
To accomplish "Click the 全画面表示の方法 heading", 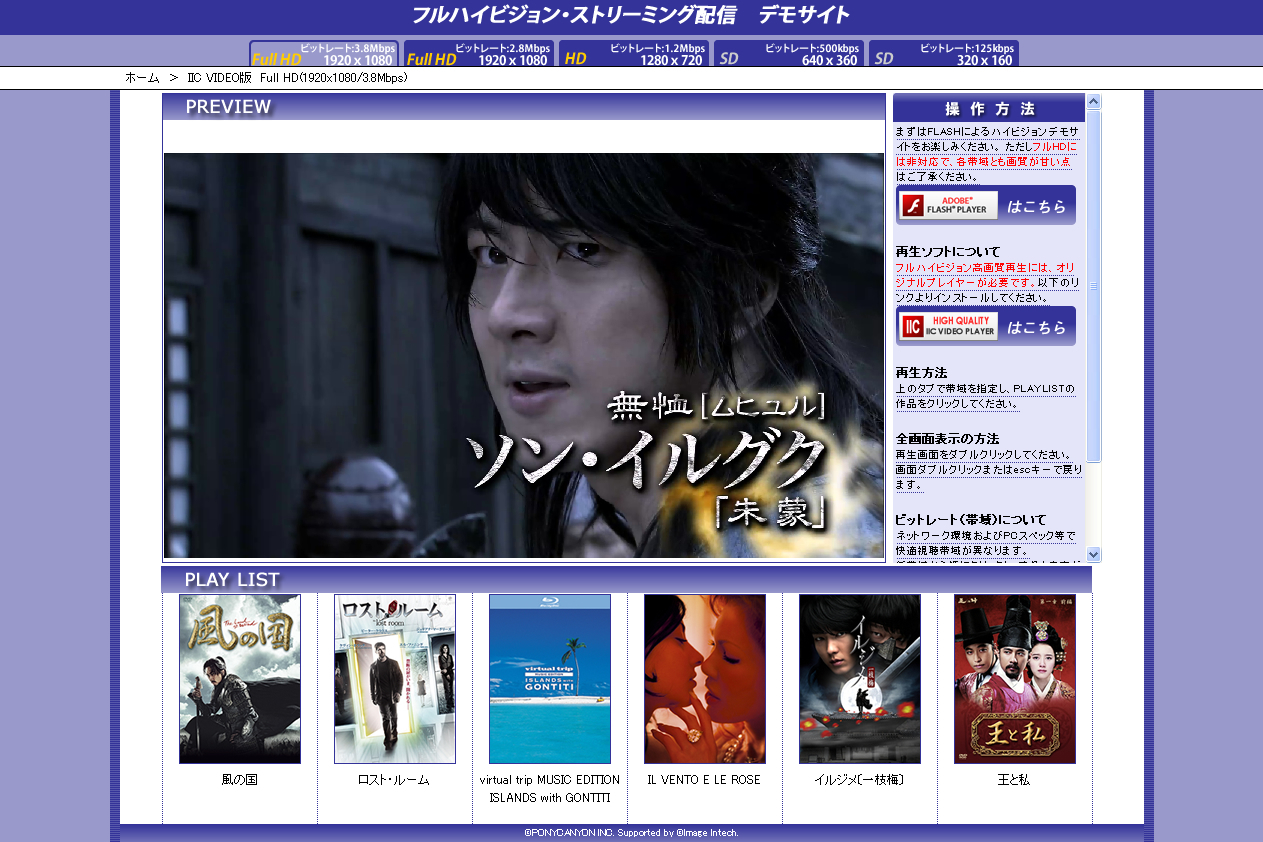I will click(947, 439).
